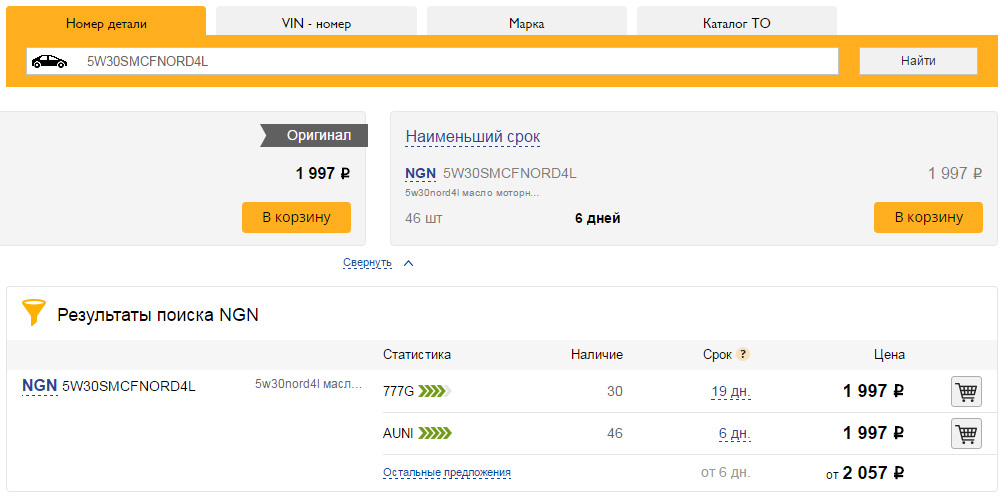Select part number 5W30SMCFNORD4L in results row
The height and width of the screenshot is (502, 1006).
coord(129,386)
